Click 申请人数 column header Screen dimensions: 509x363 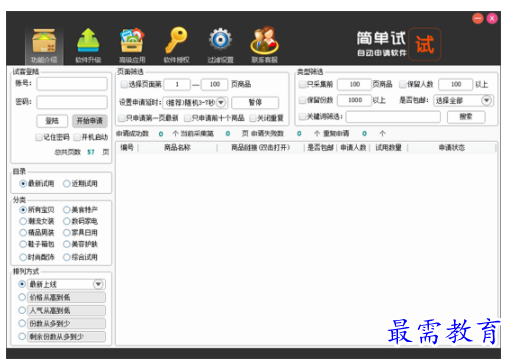[x=353, y=148]
